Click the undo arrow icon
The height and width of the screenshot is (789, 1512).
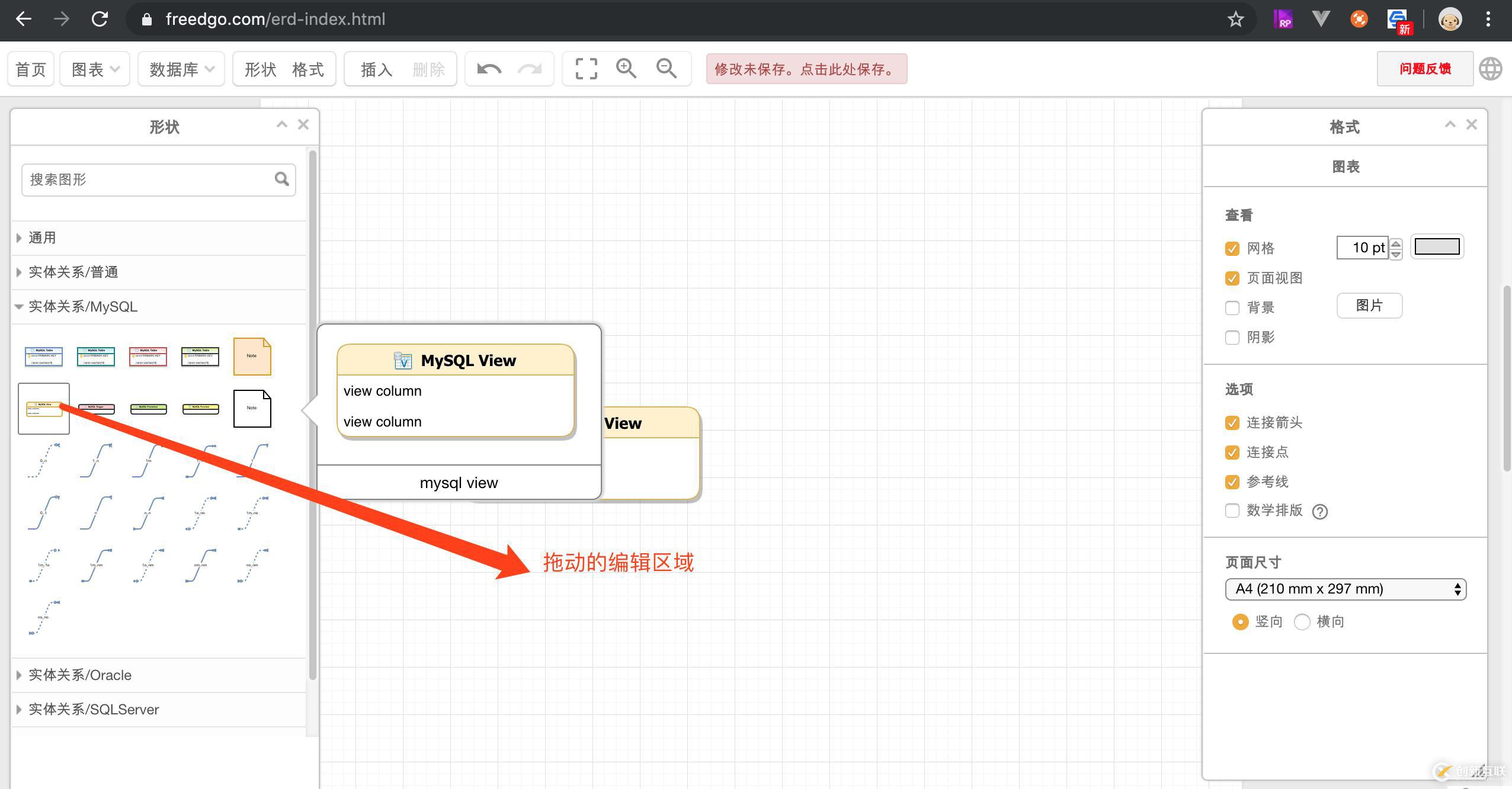pyautogui.click(x=489, y=69)
